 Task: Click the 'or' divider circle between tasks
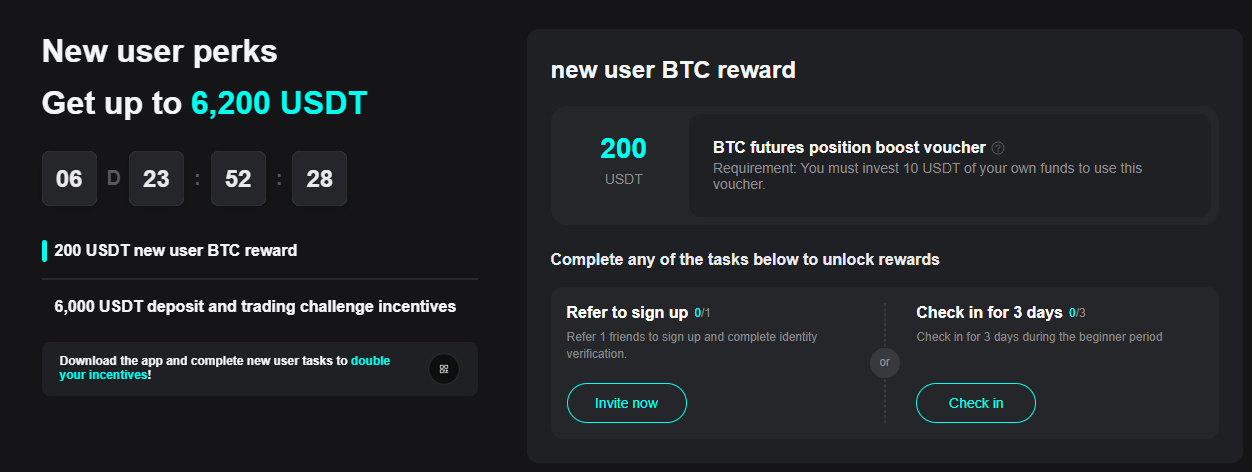coord(884,362)
